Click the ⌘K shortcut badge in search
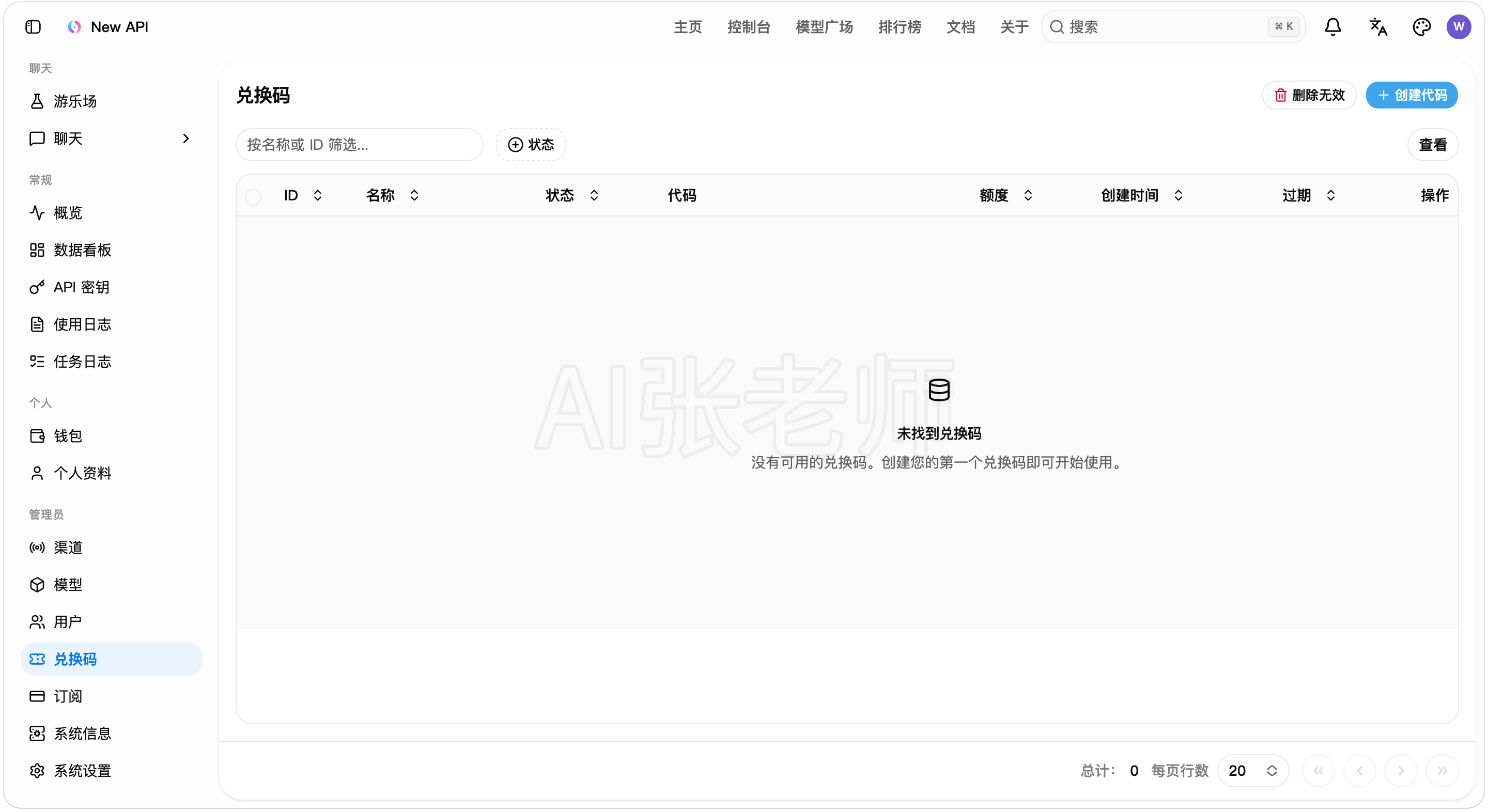The image size is (1488, 812). [x=1283, y=26]
